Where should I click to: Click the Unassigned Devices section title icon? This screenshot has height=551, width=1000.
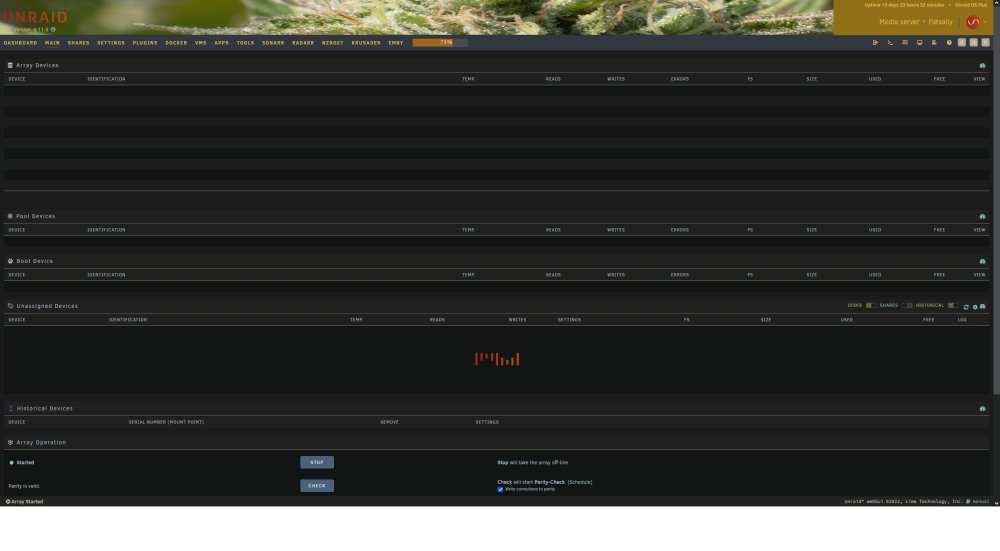point(10,306)
